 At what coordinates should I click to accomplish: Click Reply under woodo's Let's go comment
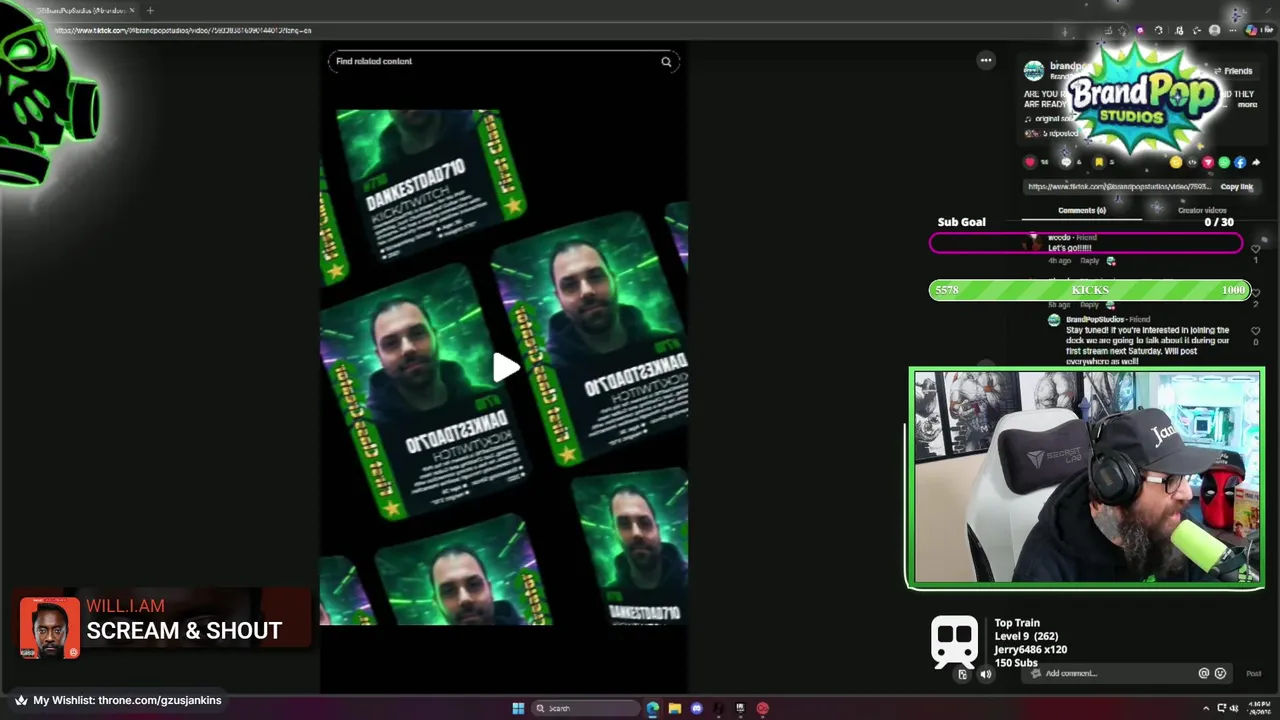pos(1089,260)
